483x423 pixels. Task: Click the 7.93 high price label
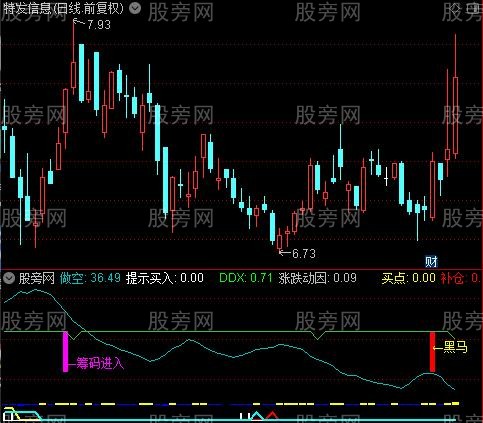click(x=99, y=25)
